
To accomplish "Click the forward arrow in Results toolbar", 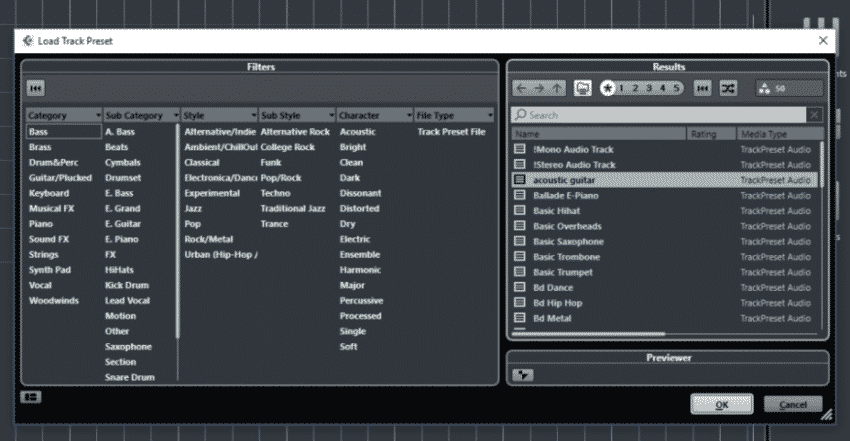I will tap(540, 89).
